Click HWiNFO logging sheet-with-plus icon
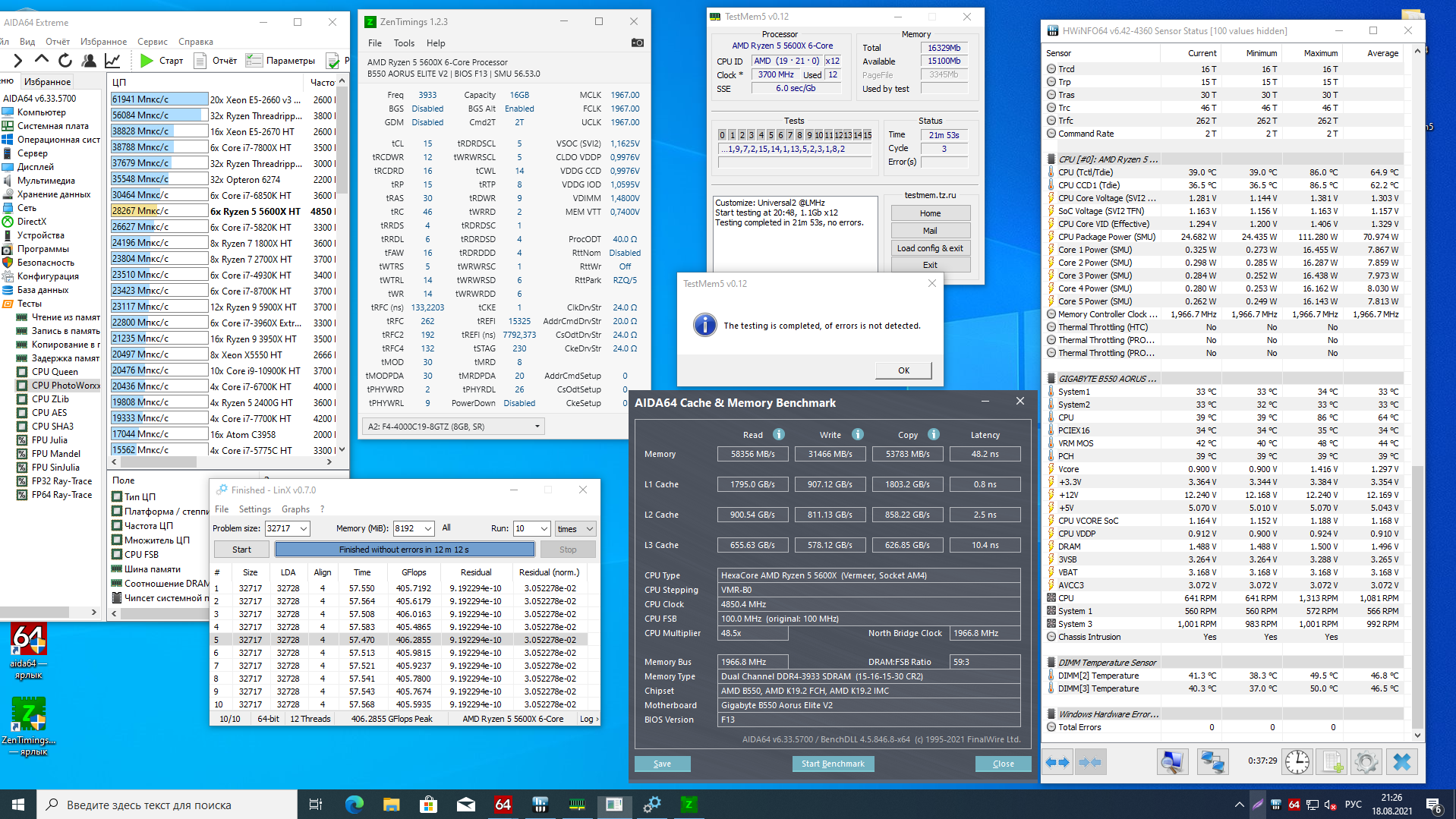The width and height of the screenshot is (1456, 819). (1332, 762)
